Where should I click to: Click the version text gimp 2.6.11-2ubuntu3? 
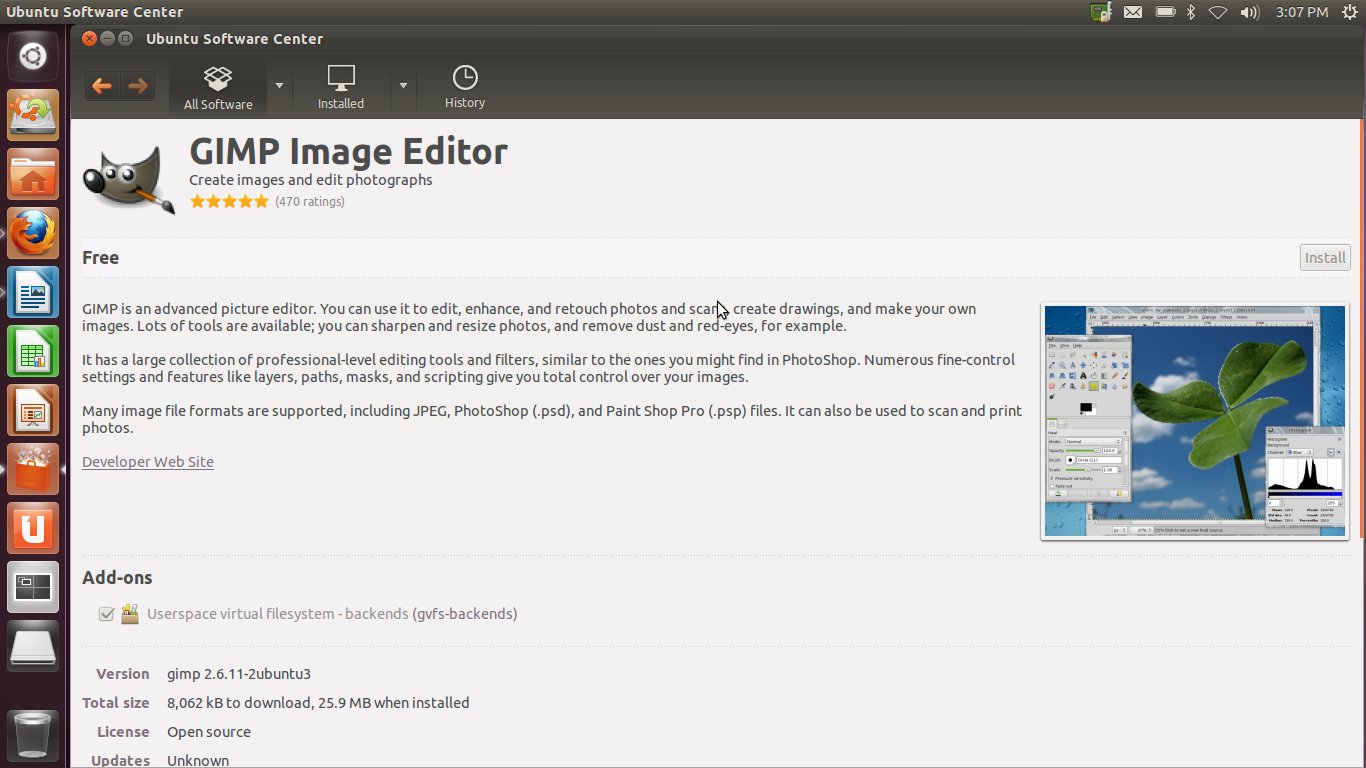239,674
